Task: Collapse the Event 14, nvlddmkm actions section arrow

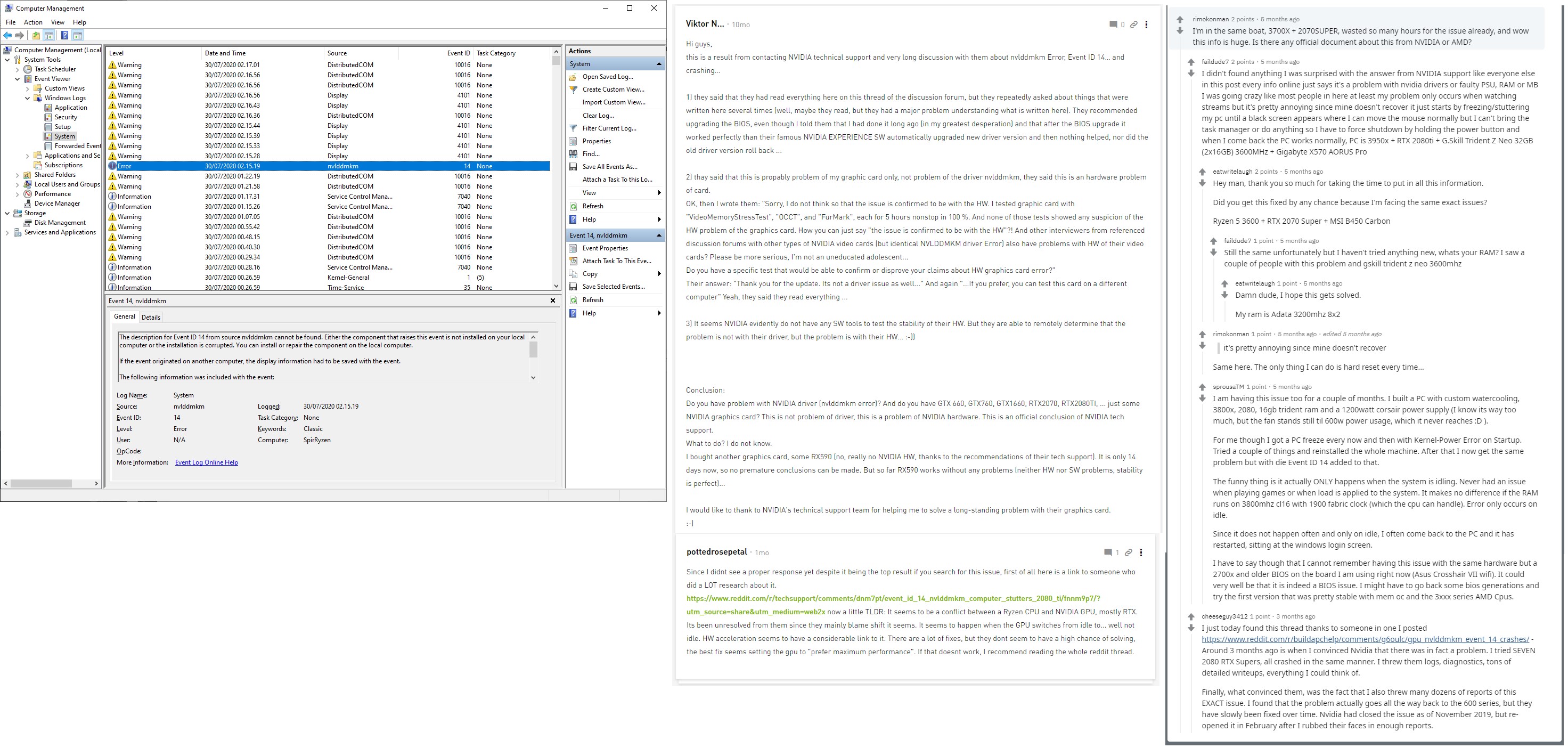Action: coord(659,235)
